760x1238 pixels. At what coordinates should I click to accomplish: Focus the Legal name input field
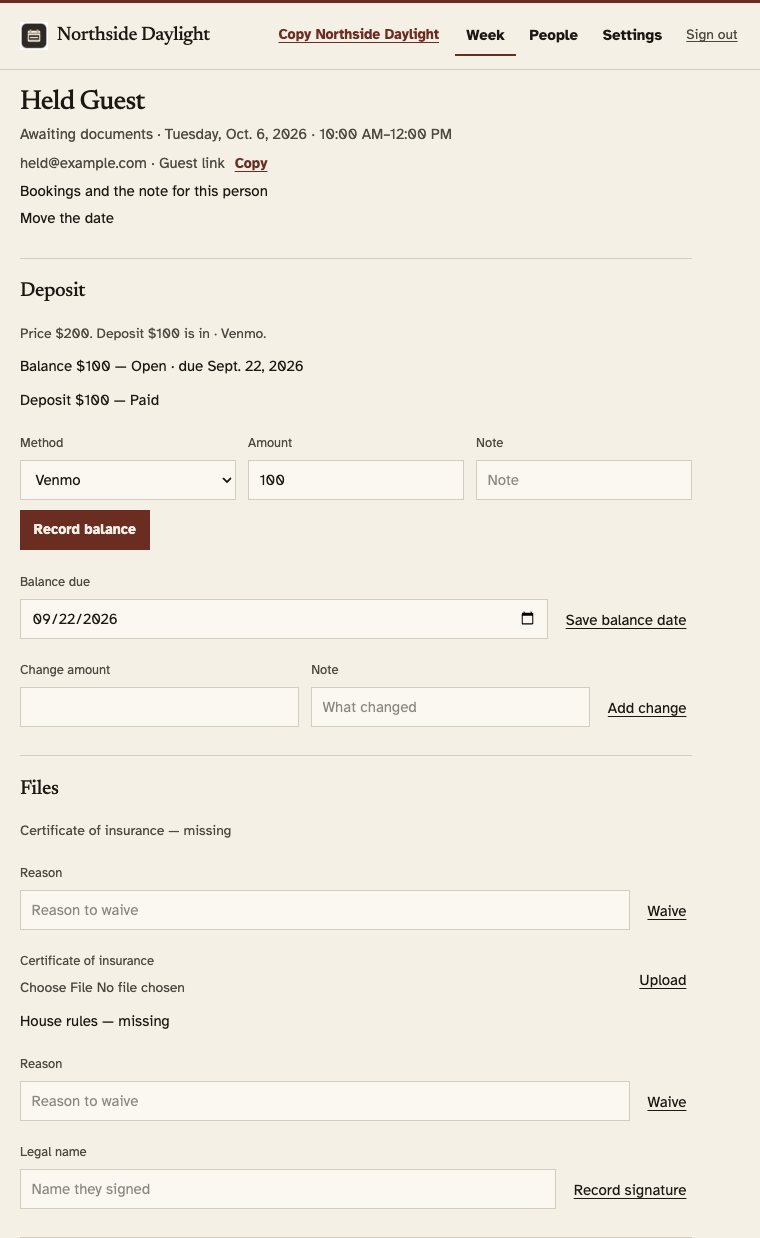(288, 1189)
